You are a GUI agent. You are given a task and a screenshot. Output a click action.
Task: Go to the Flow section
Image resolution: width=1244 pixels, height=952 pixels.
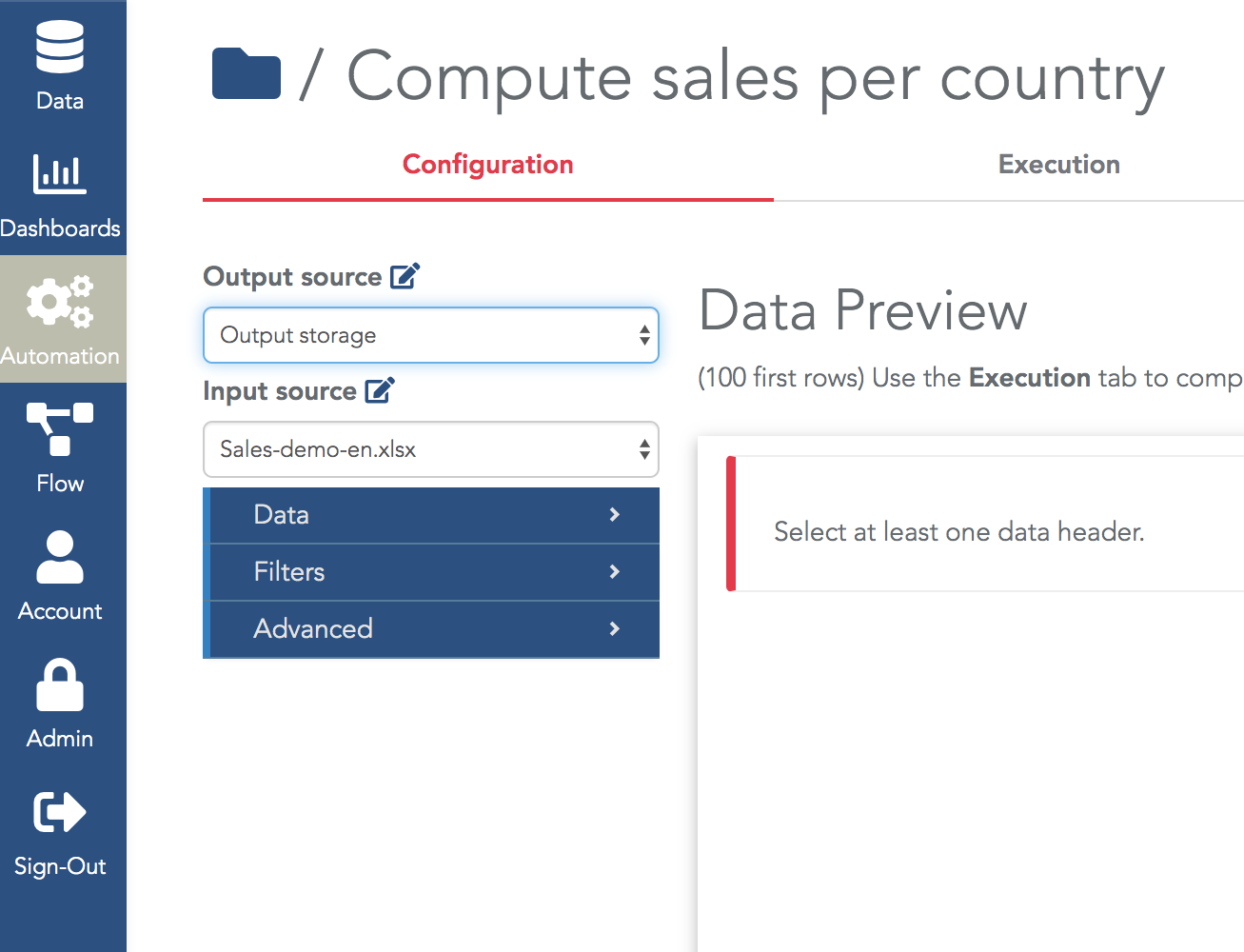click(60, 446)
